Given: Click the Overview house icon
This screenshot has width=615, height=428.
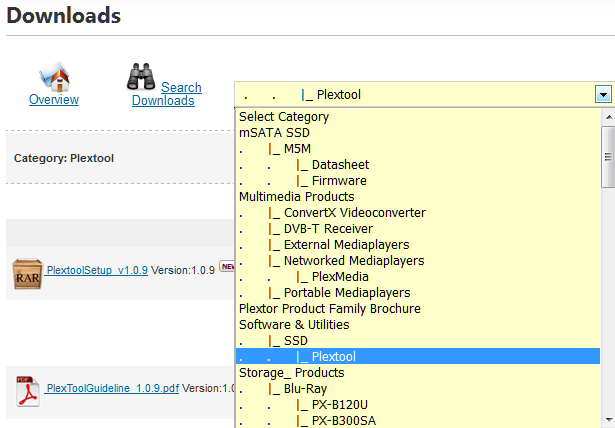Looking at the screenshot, I should pyautogui.click(x=54, y=76).
